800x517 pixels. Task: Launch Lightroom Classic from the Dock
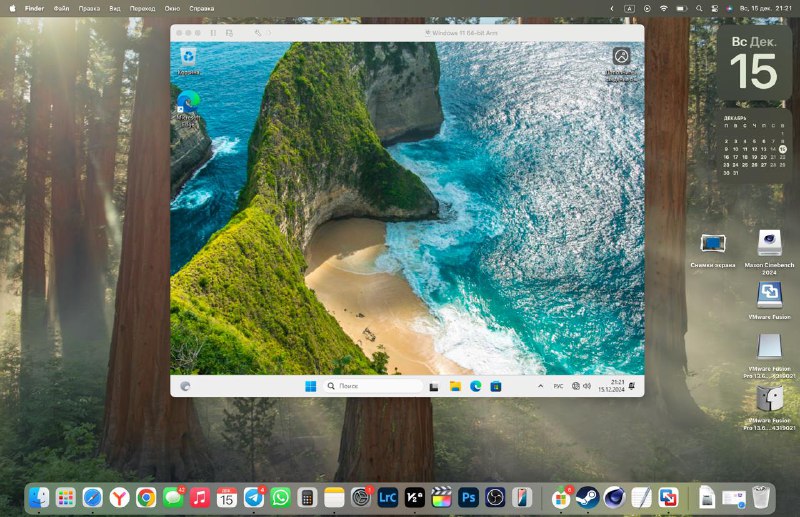click(x=388, y=498)
